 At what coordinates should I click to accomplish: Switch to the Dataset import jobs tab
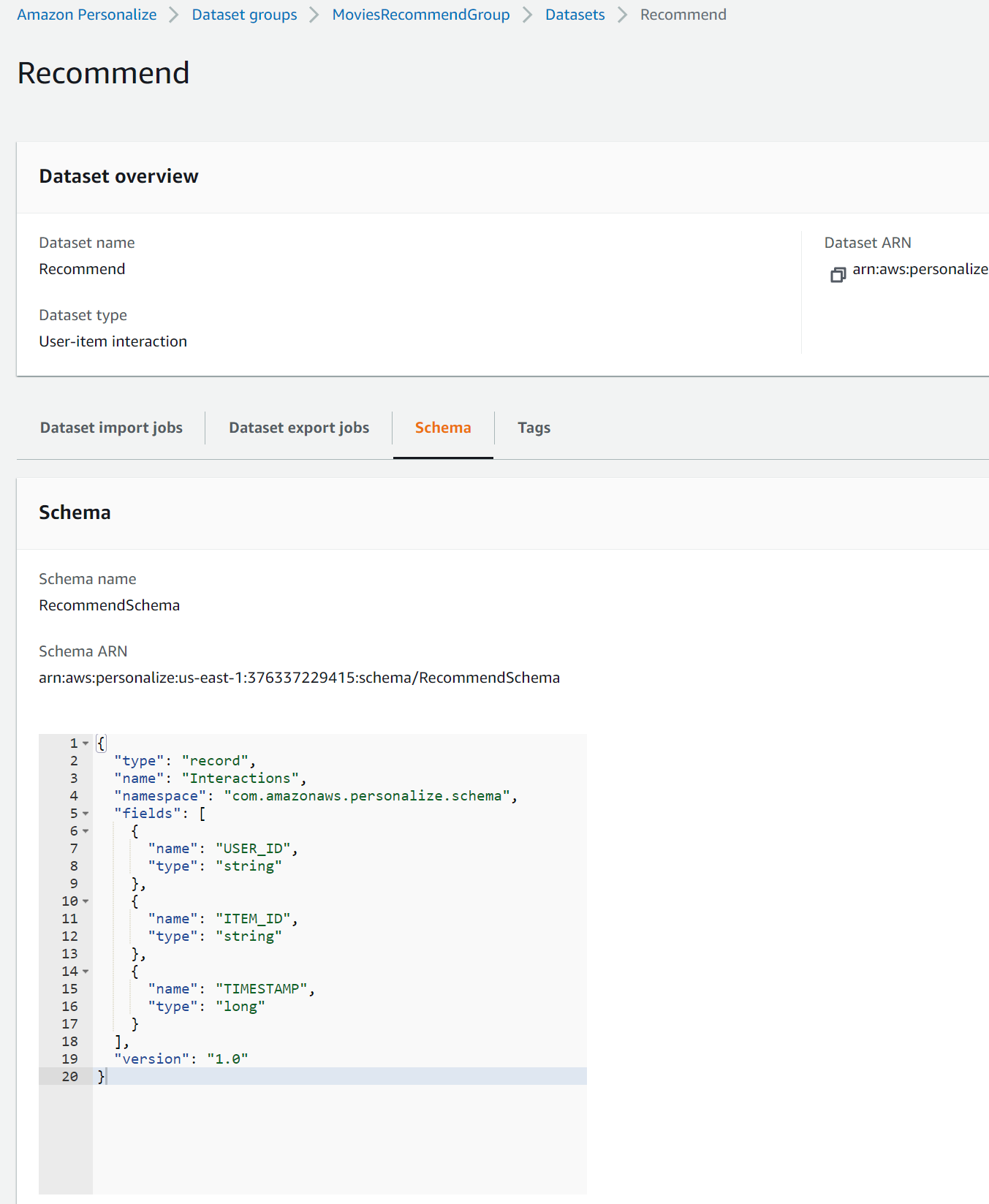tap(111, 428)
